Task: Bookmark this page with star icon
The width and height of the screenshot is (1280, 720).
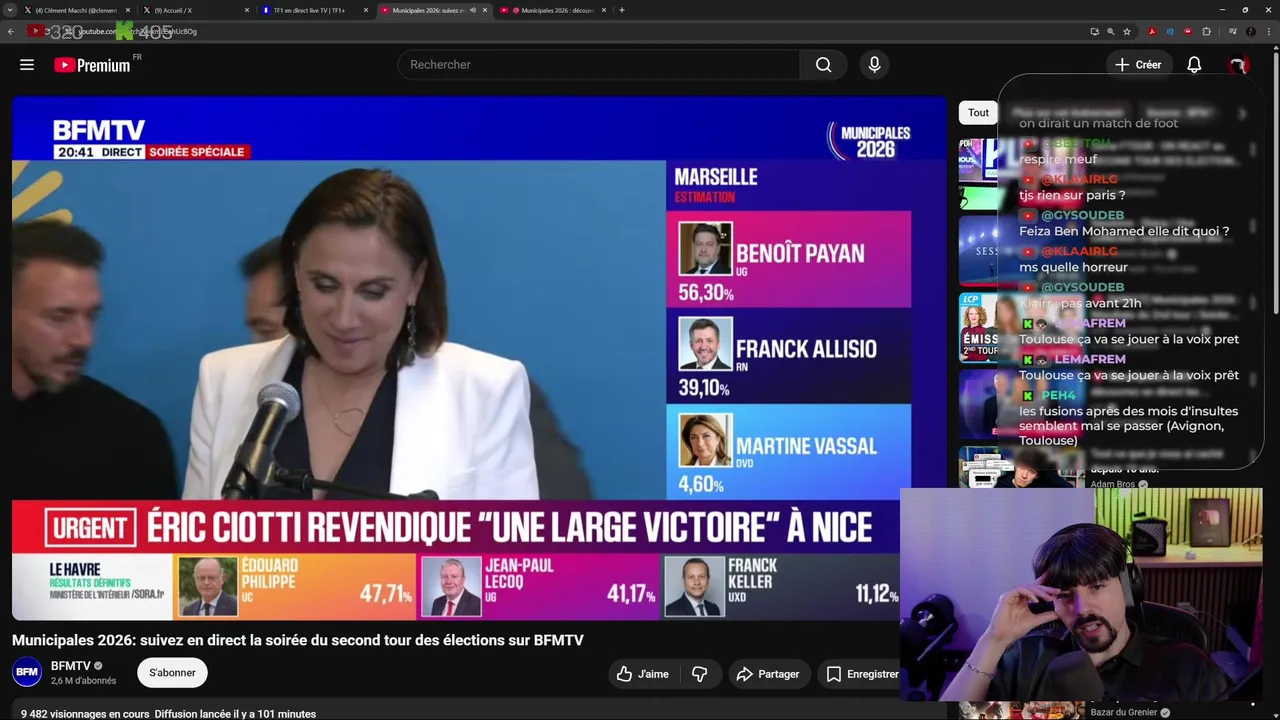Action: tap(1127, 31)
